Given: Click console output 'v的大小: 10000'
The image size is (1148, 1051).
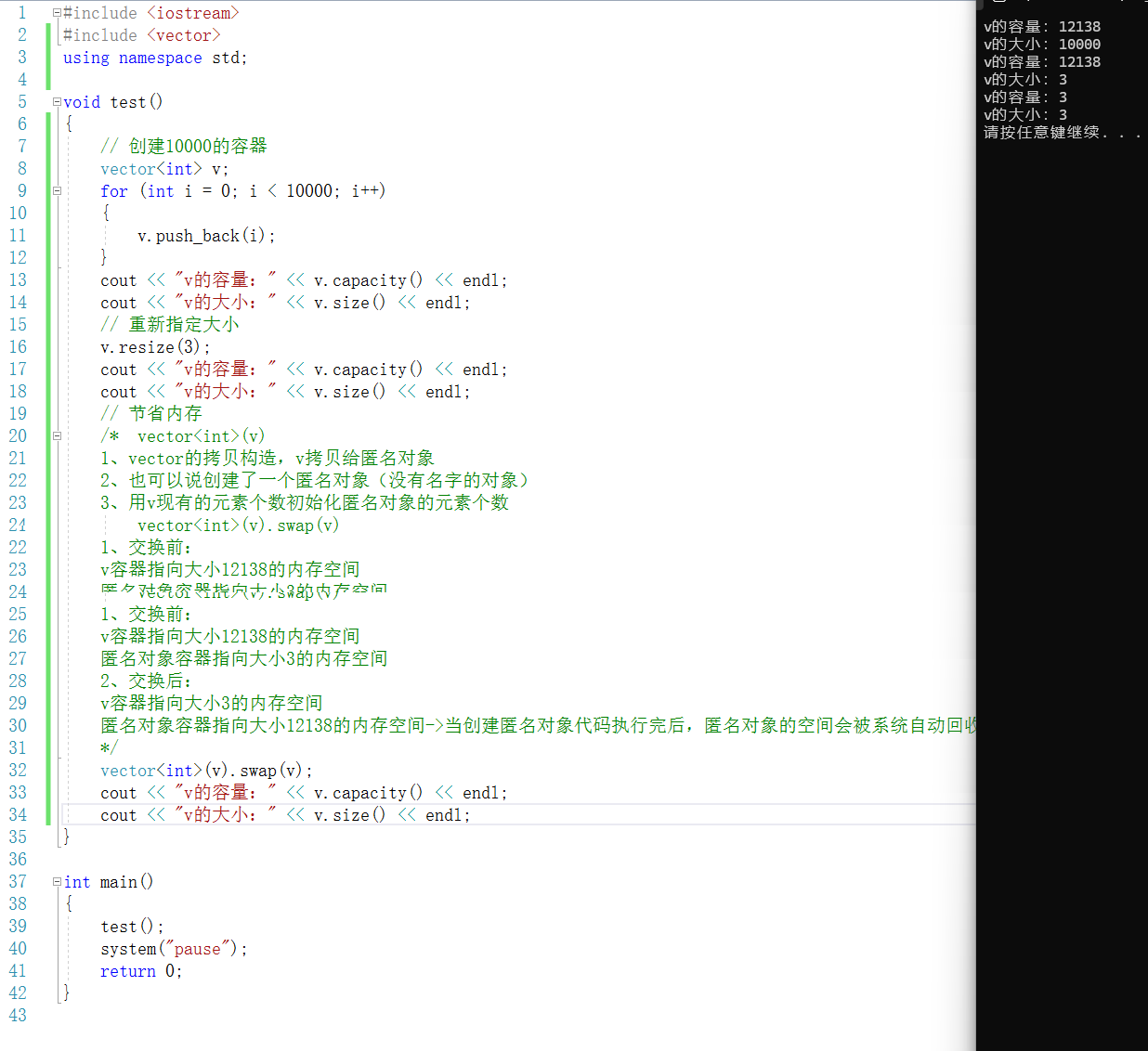Looking at the screenshot, I should tap(1042, 45).
